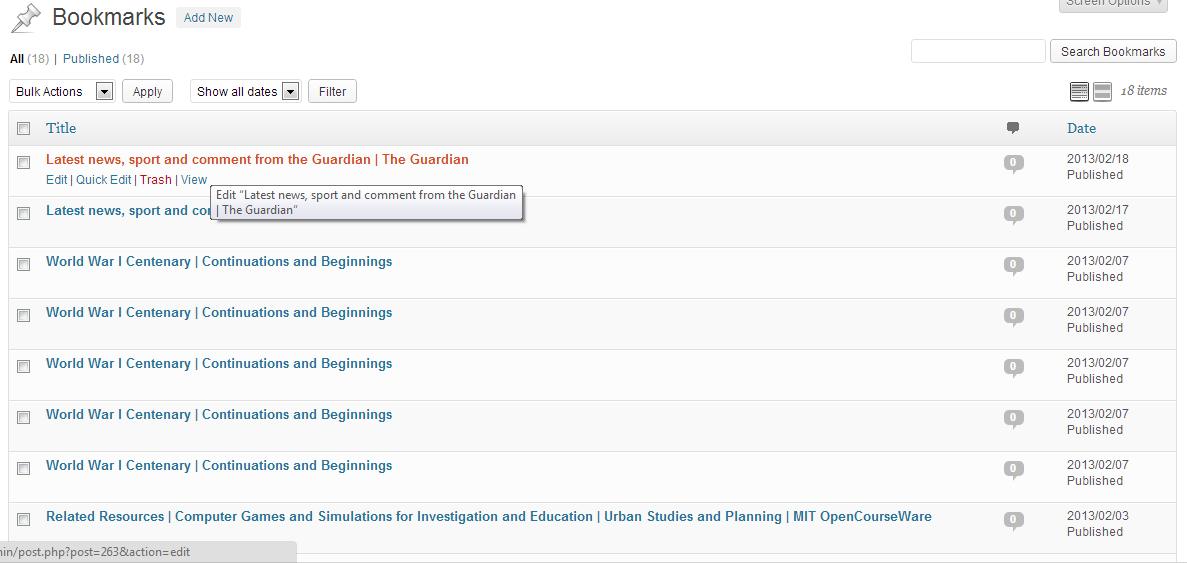Open the Screen Options panel
This screenshot has width=1187, height=563.
(1117, 4)
